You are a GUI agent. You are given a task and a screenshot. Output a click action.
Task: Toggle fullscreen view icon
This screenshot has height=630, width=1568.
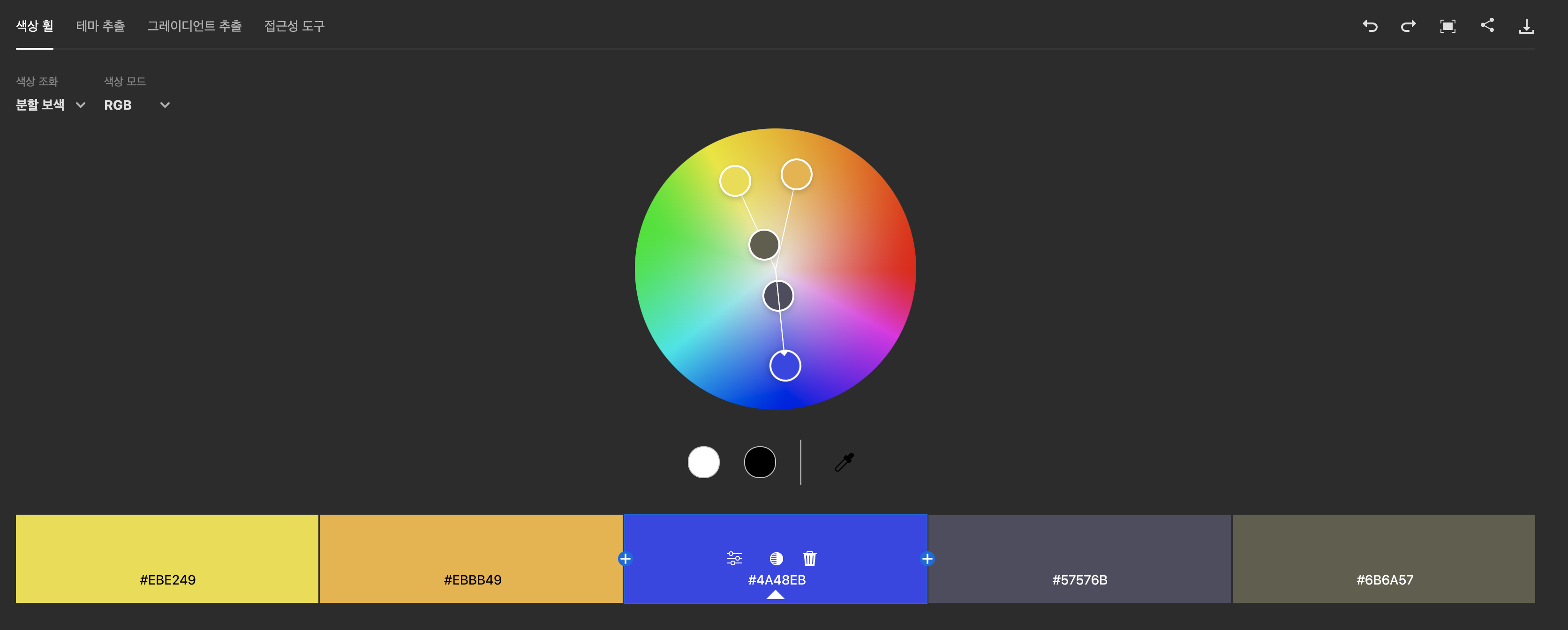(1447, 26)
